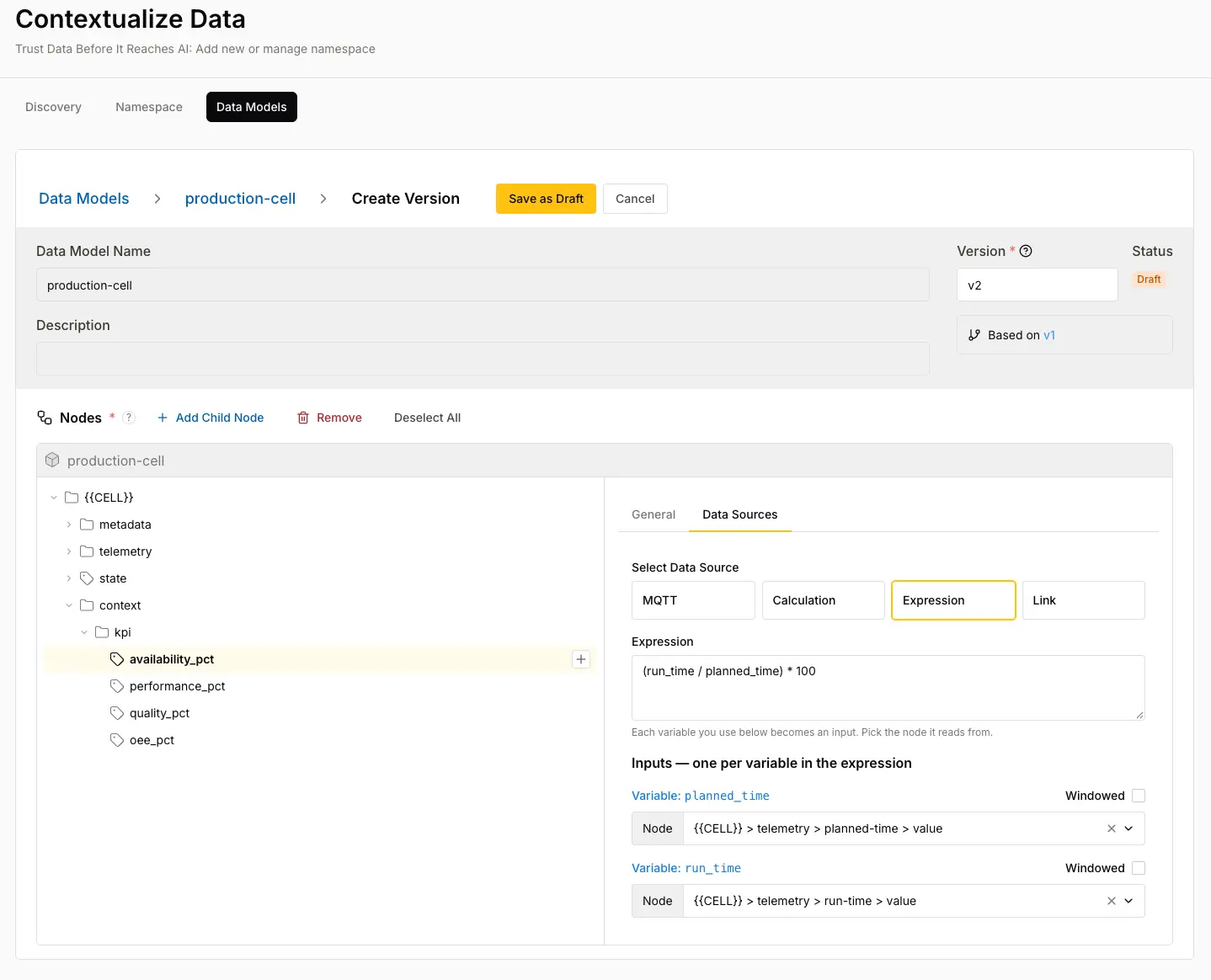Click the breadcrumb arrow after production-cell

pos(323,199)
